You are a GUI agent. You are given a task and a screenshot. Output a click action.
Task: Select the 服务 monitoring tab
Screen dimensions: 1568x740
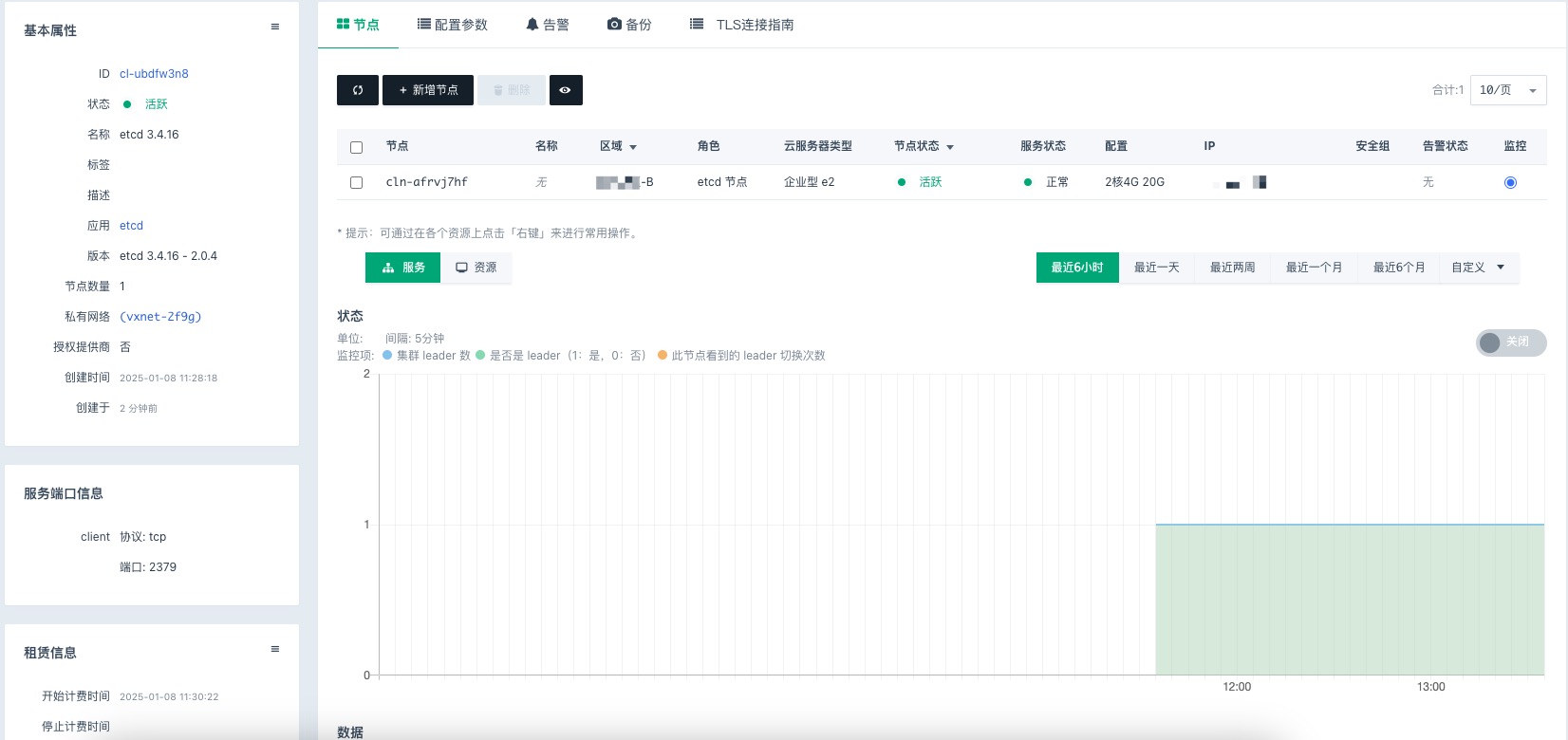(x=403, y=268)
